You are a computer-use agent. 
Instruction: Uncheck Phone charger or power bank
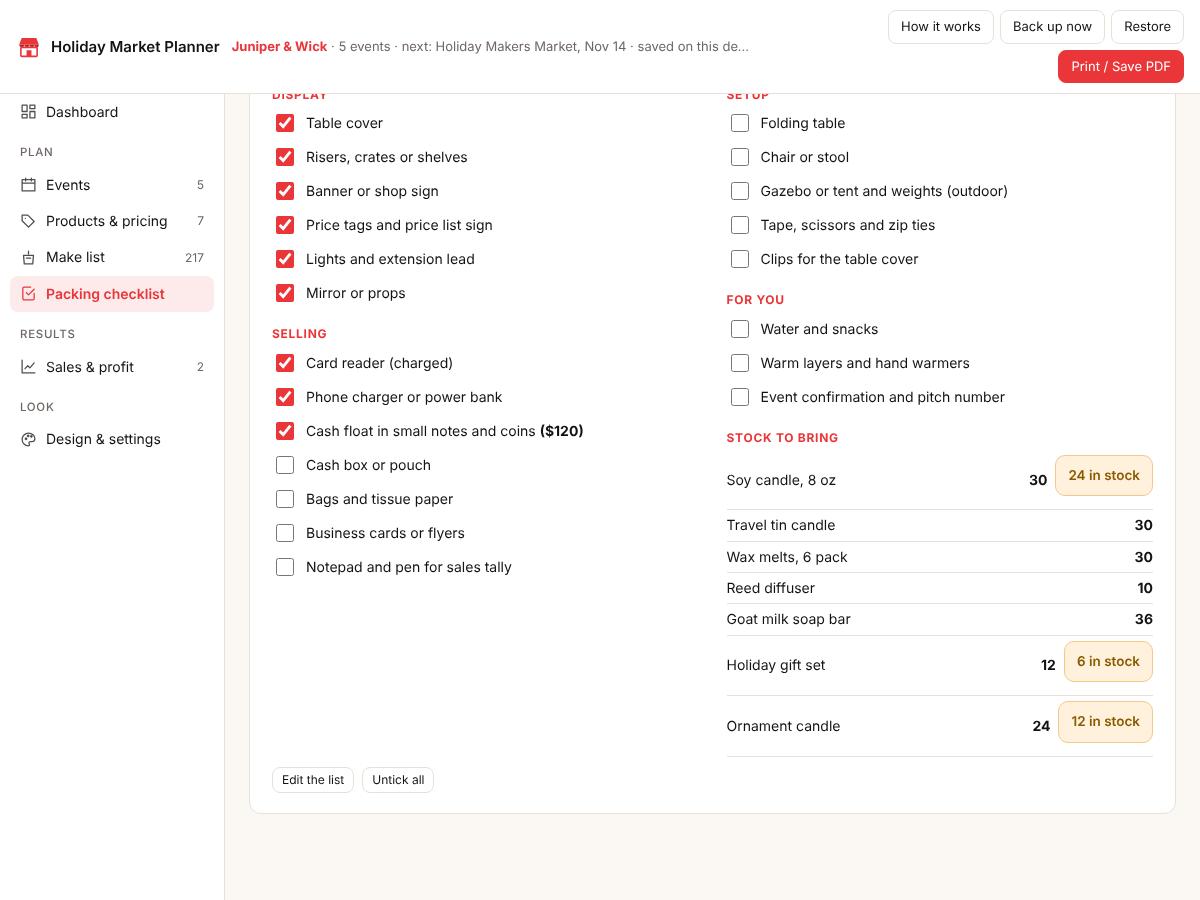[285, 397]
